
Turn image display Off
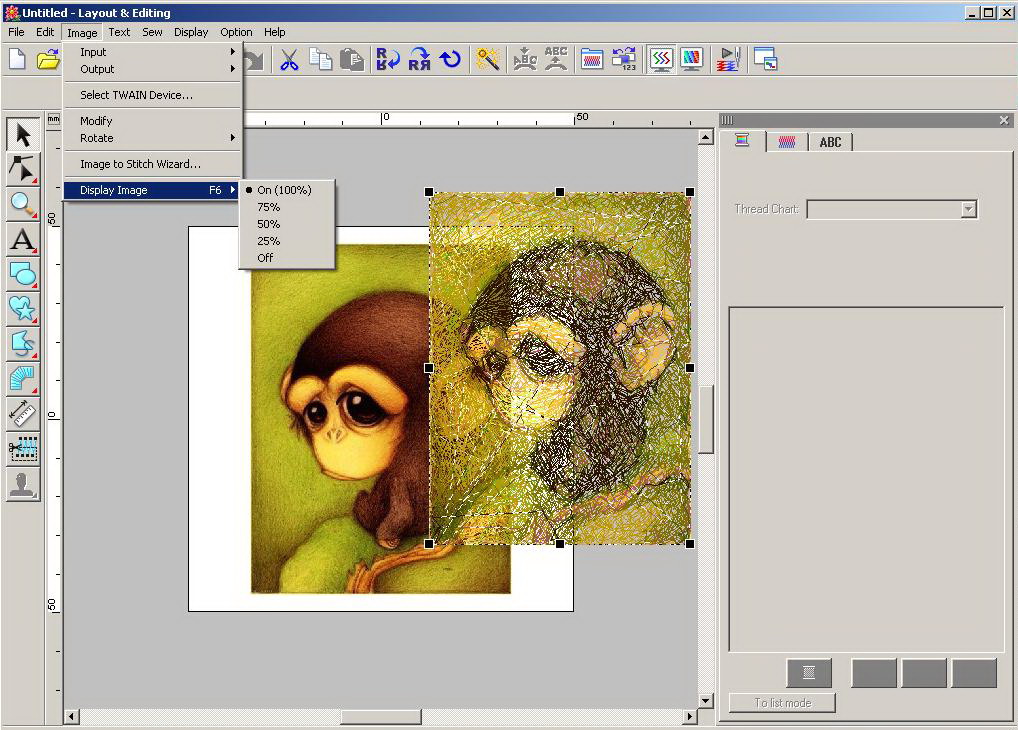coord(265,258)
